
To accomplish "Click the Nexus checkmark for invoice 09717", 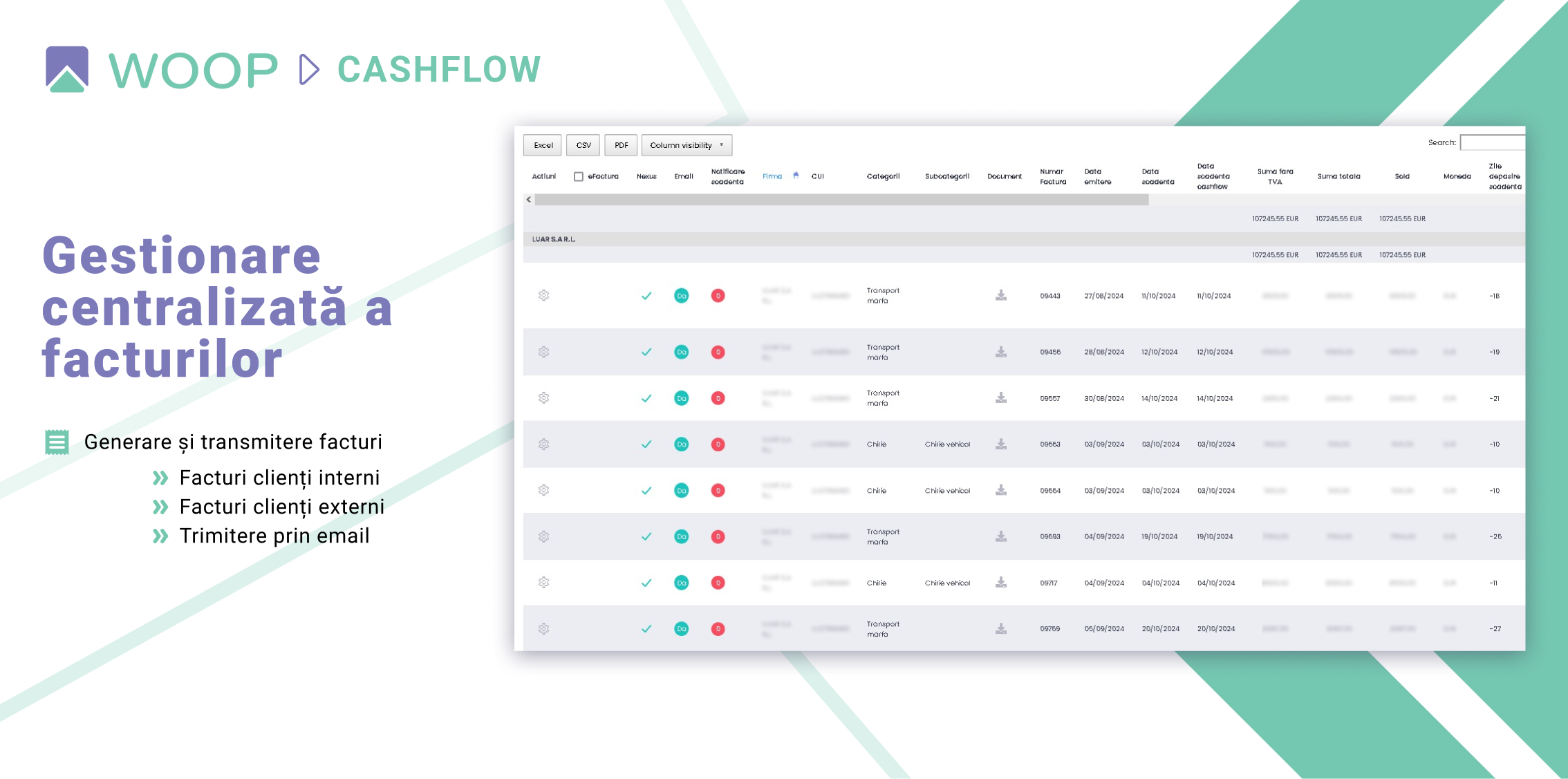I will tap(646, 583).
